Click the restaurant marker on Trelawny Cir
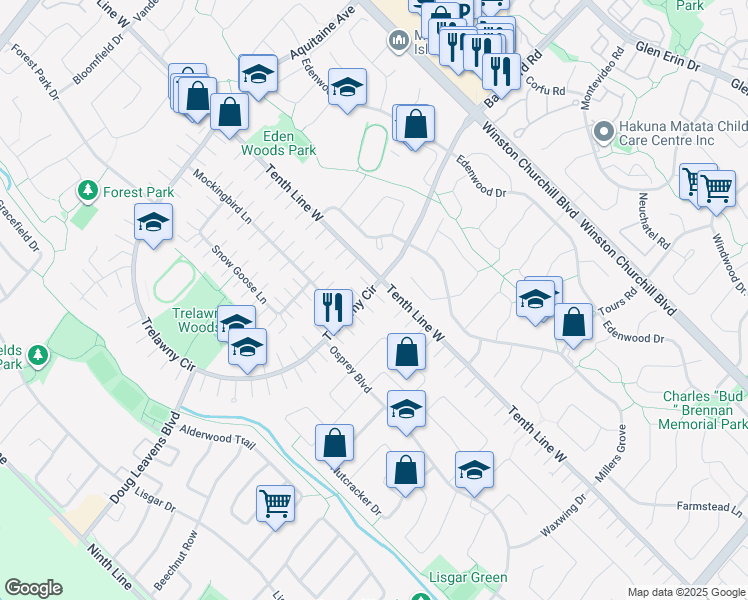 pyautogui.click(x=333, y=305)
